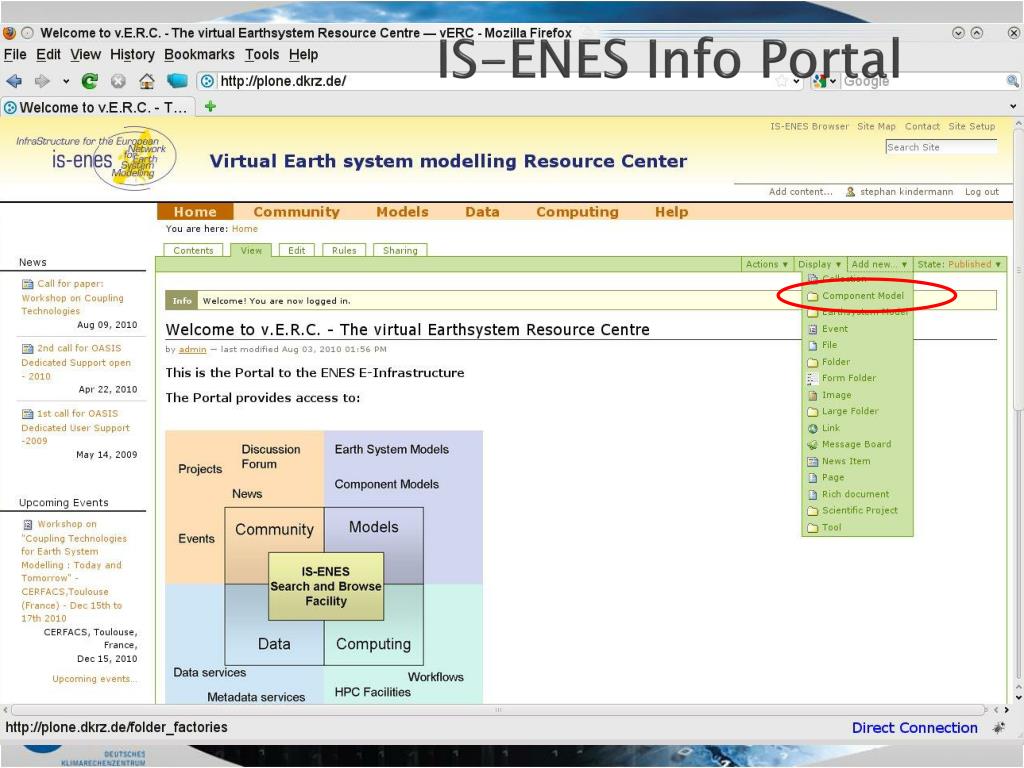Open the browser Home icon
Viewport: 1024px width, 768px height.
coord(147,81)
